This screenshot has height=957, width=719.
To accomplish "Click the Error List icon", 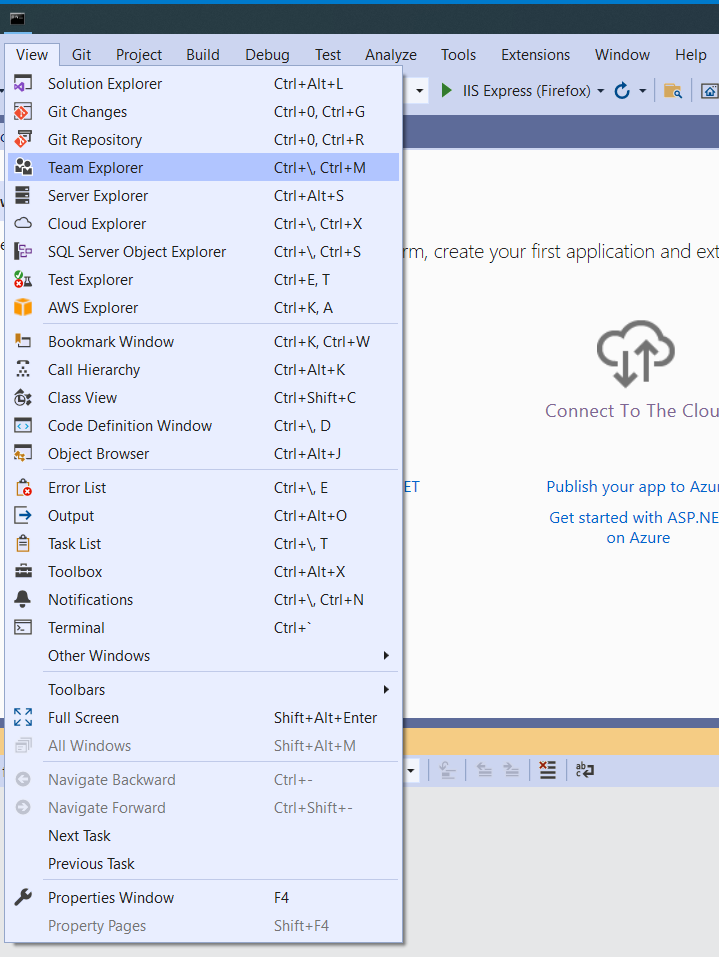I will tap(23, 488).
